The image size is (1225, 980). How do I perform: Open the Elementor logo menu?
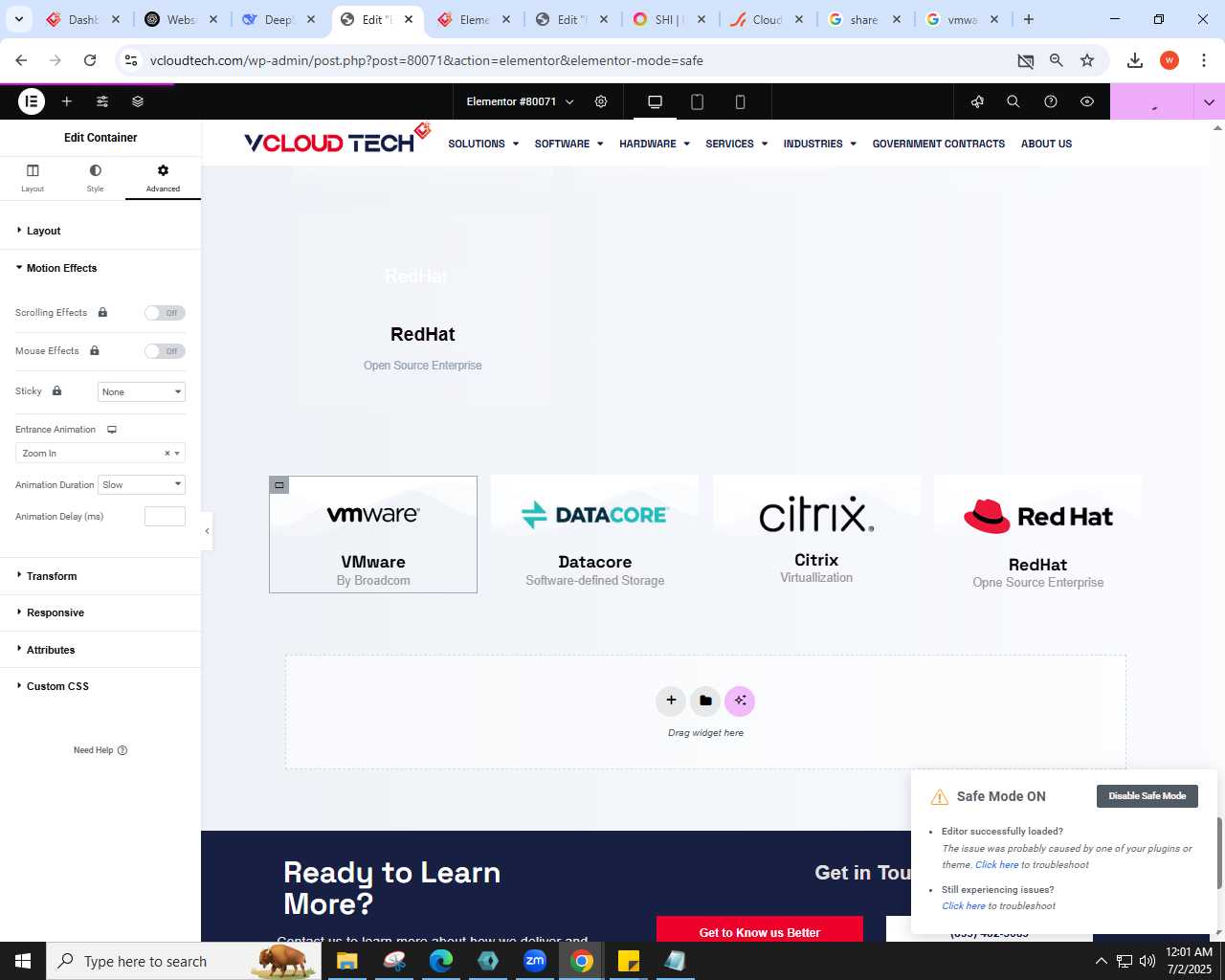(32, 101)
